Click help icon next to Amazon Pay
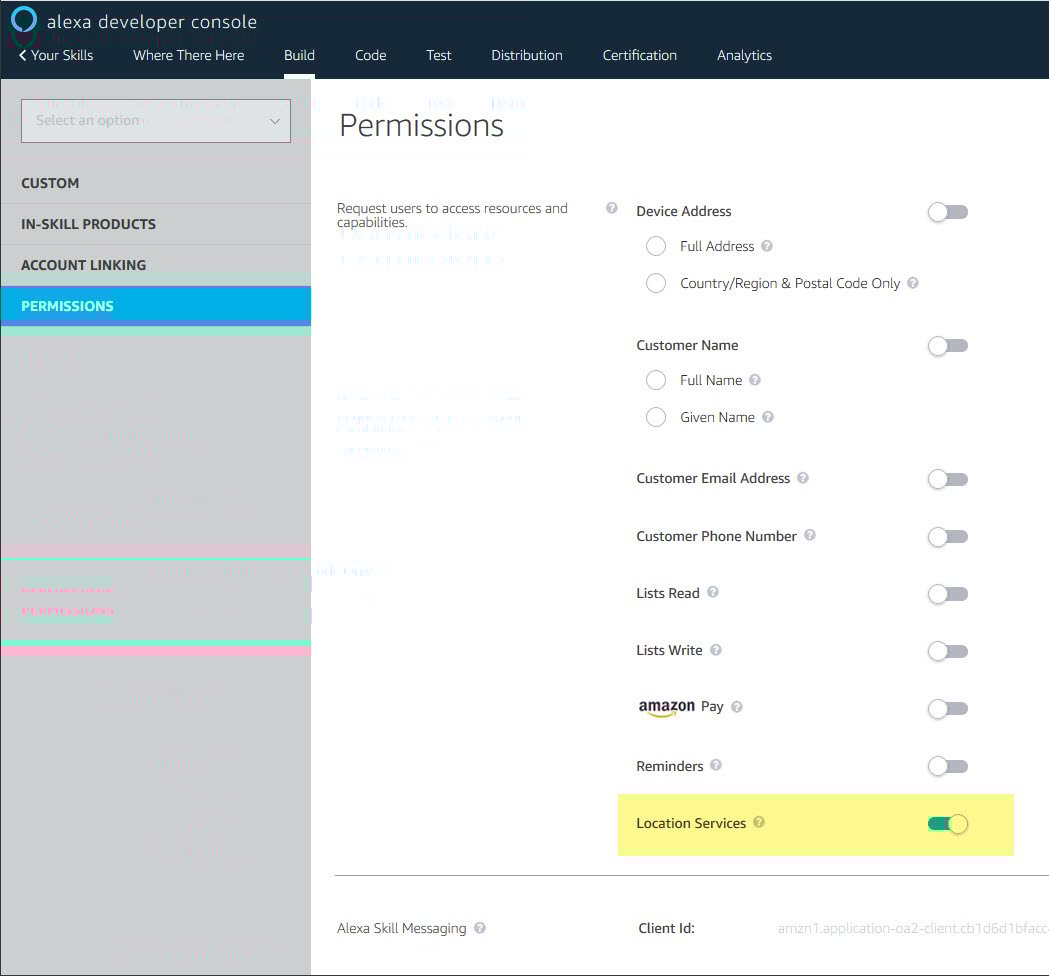Image resolution: width=1049 pixels, height=976 pixels. click(x=737, y=706)
